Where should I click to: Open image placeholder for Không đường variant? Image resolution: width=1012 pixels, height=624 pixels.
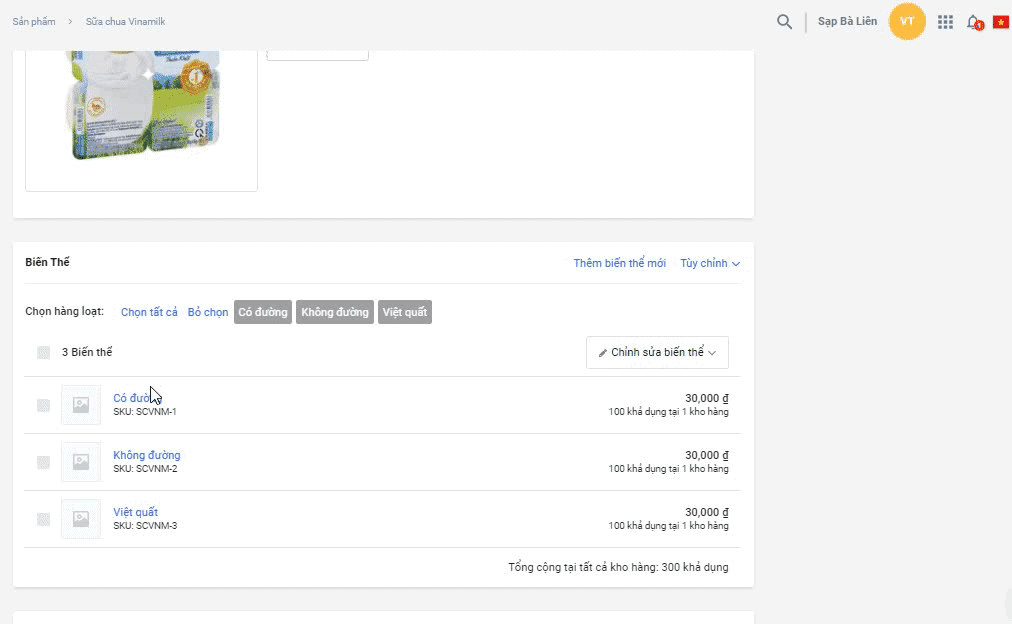81,462
